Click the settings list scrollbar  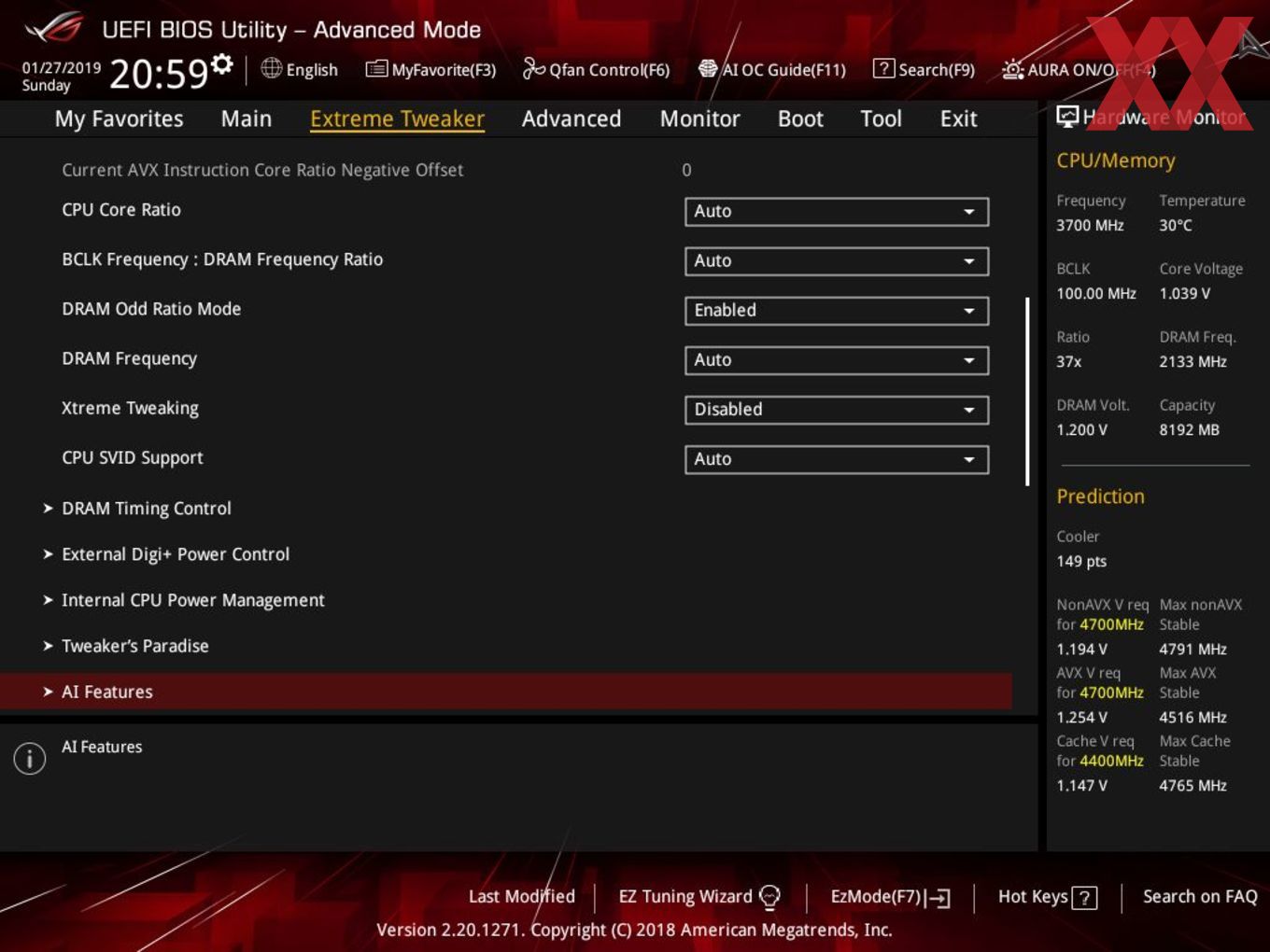(x=1027, y=392)
